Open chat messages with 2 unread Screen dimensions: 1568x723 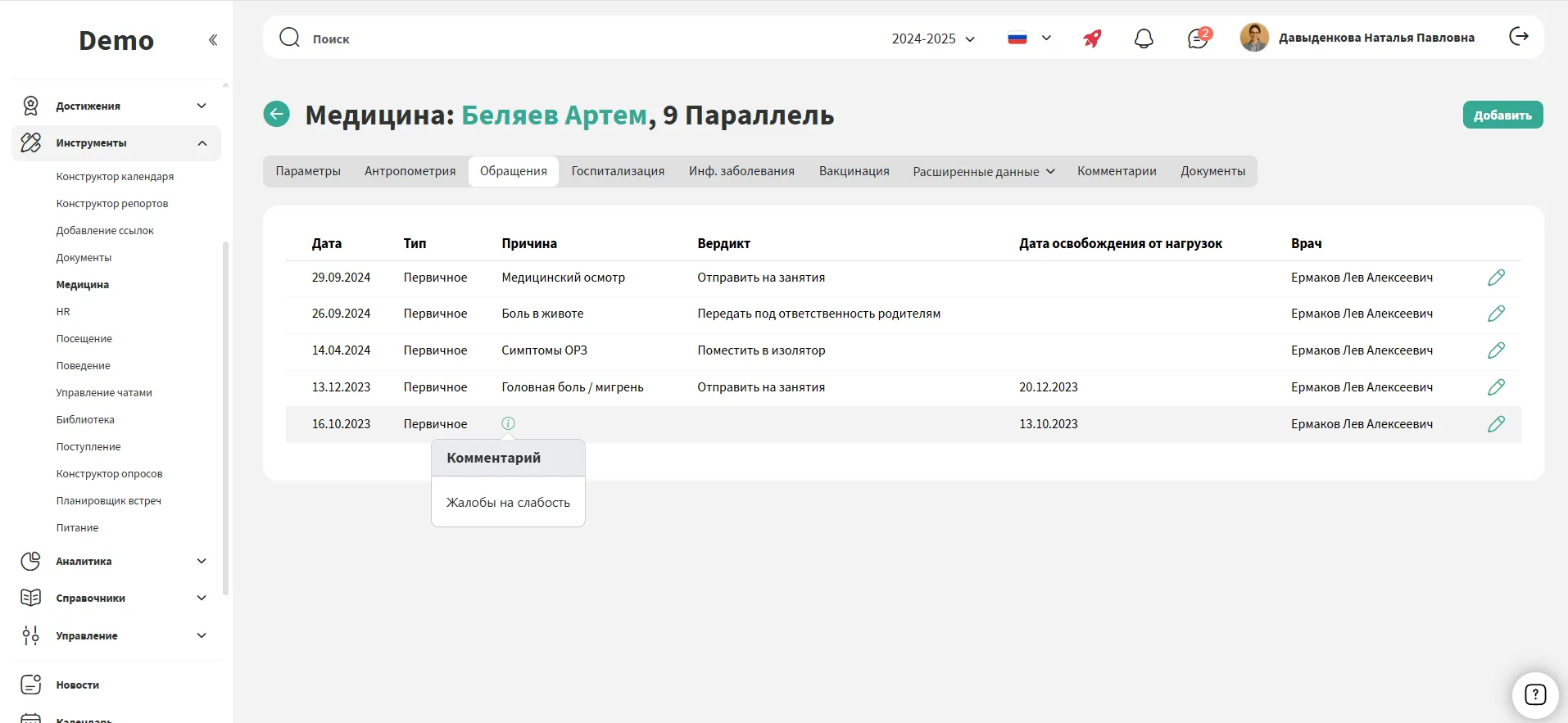tap(1198, 38)
